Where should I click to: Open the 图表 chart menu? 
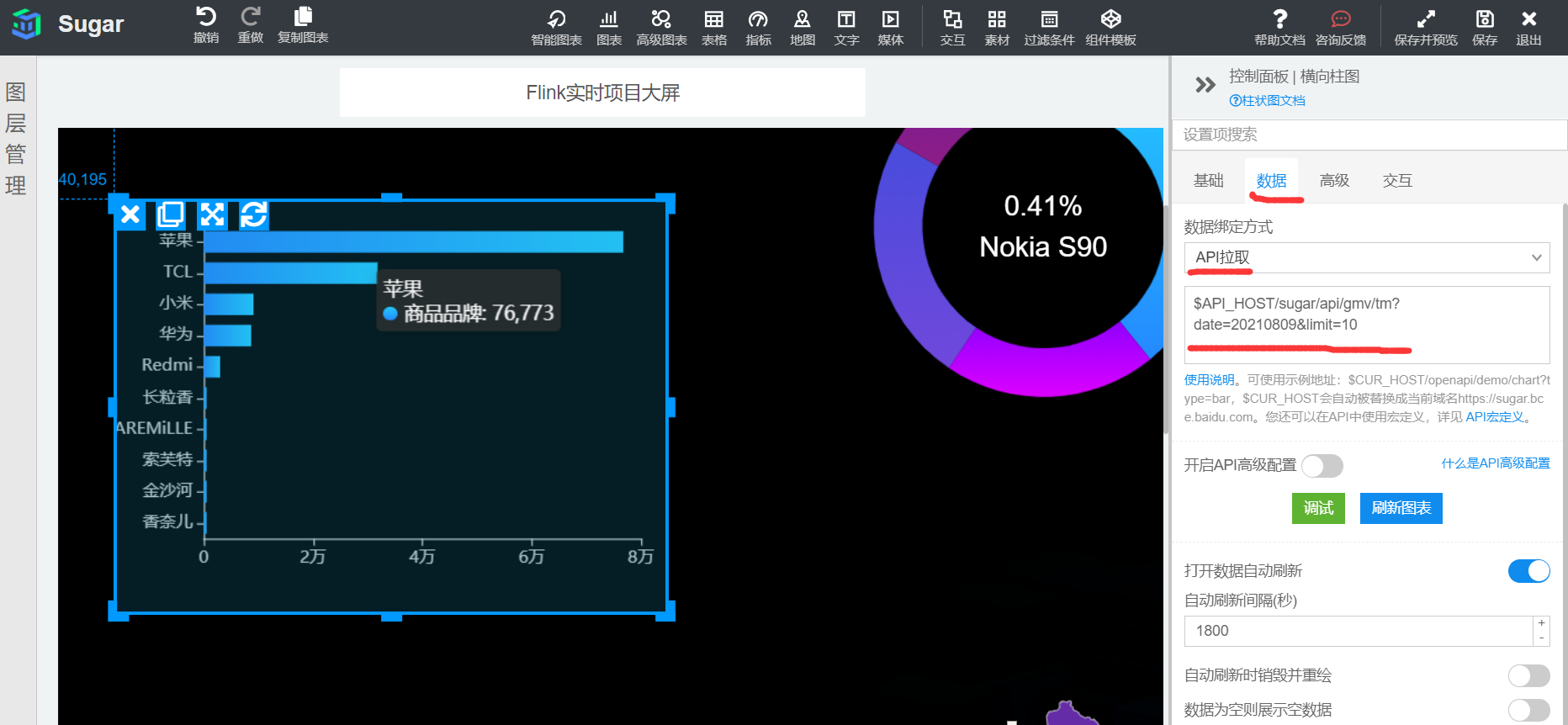609,28
